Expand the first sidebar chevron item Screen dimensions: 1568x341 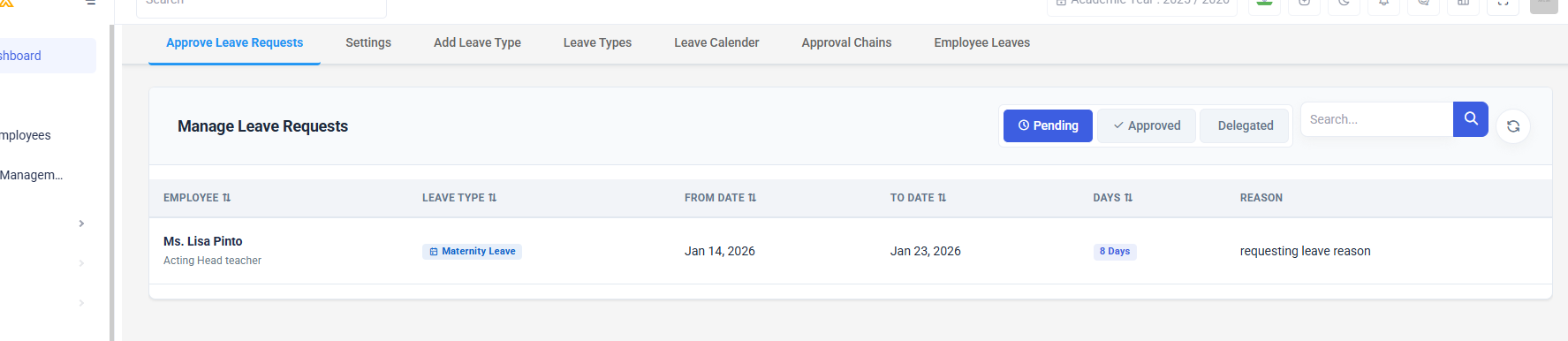81,224
